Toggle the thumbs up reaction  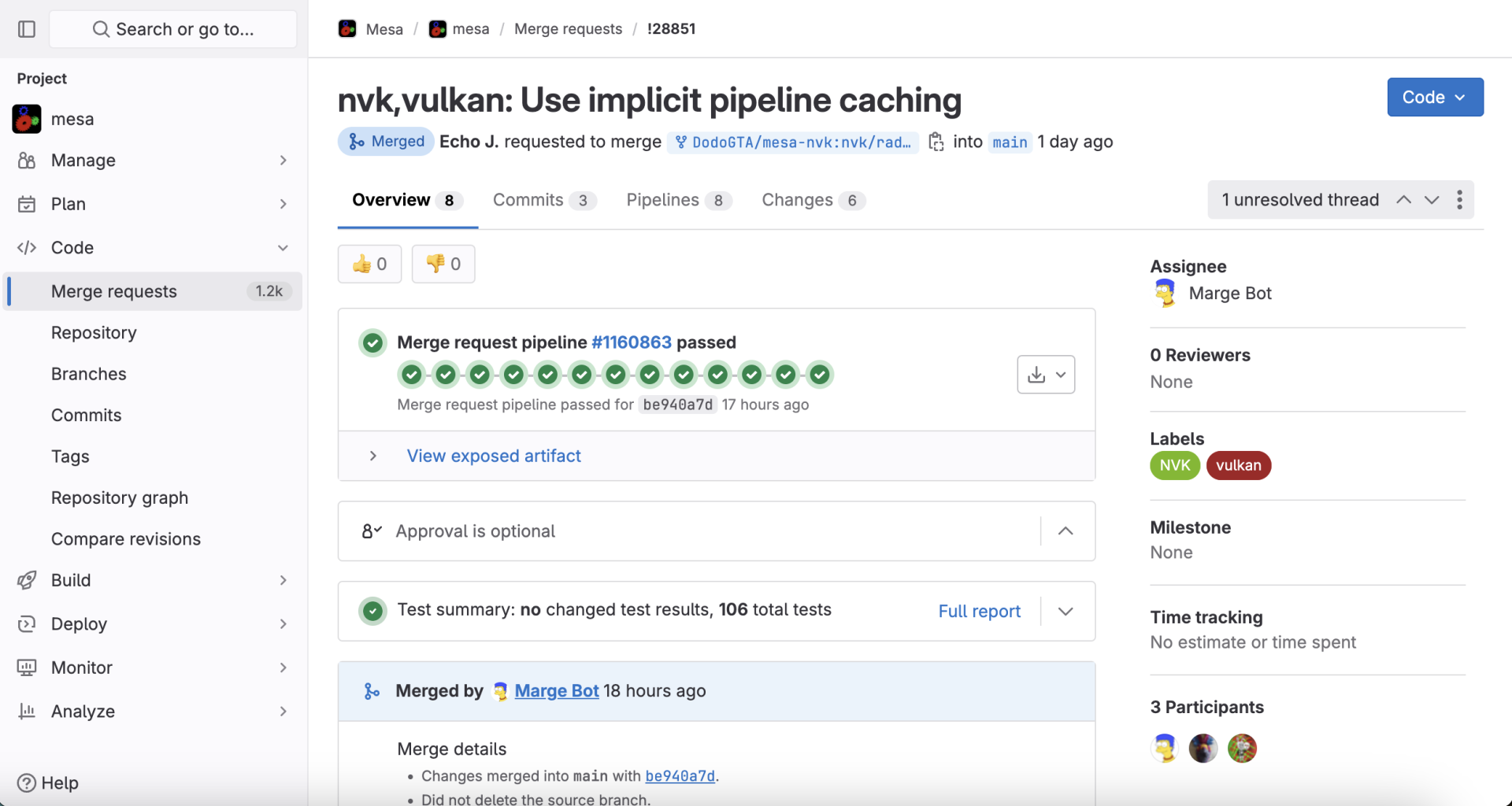(x=369, y=264)
